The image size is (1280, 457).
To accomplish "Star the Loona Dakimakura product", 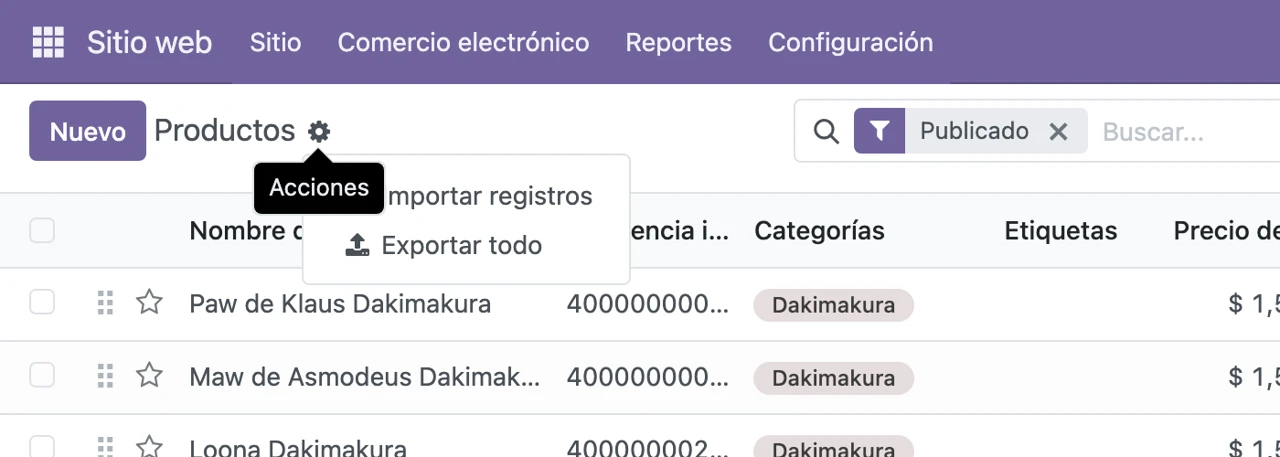I will [x=149, y=446].
